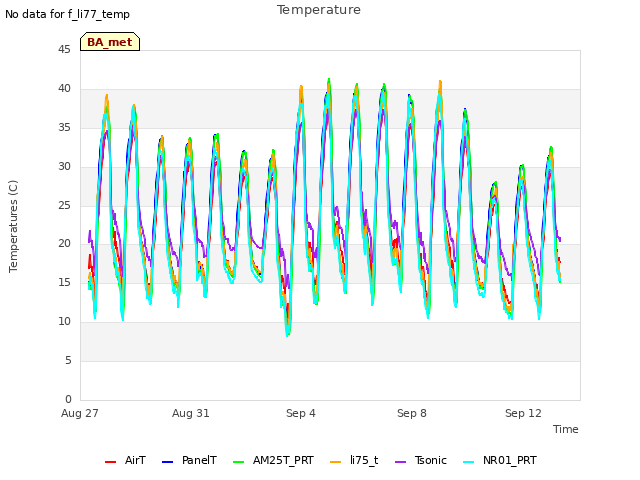This screenshot has height=480, width=640.
Task: Click the BA_met annotation label
Action: (110, 42)
